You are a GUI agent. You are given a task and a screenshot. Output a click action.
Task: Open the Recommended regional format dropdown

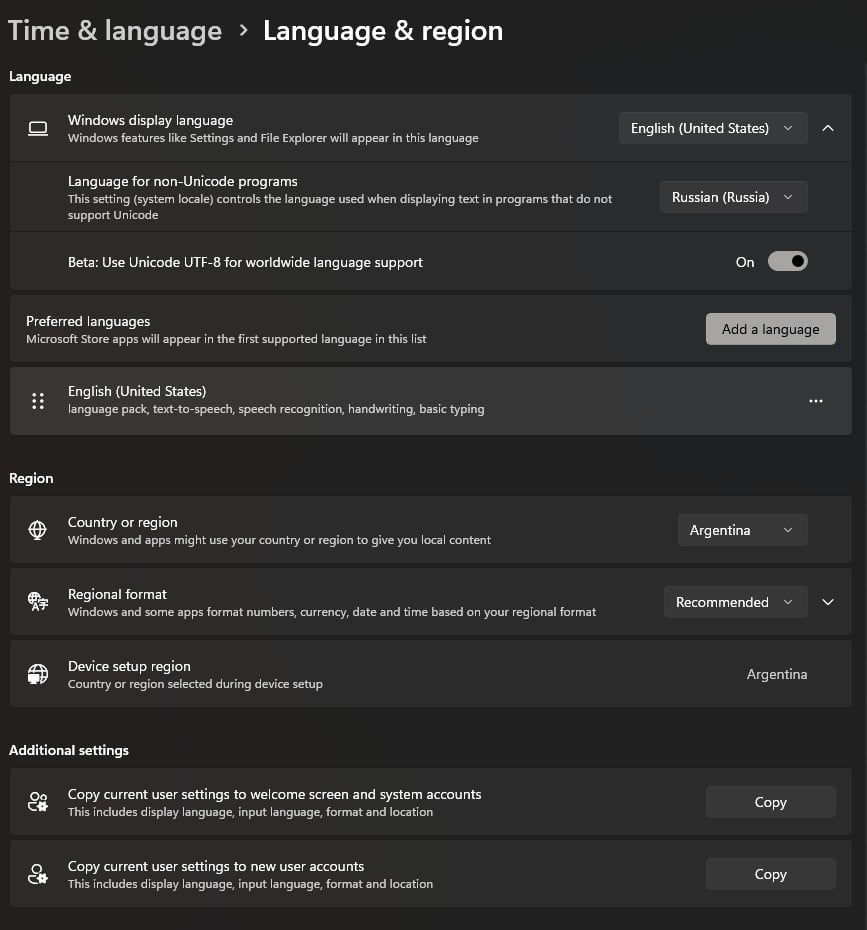734,602
